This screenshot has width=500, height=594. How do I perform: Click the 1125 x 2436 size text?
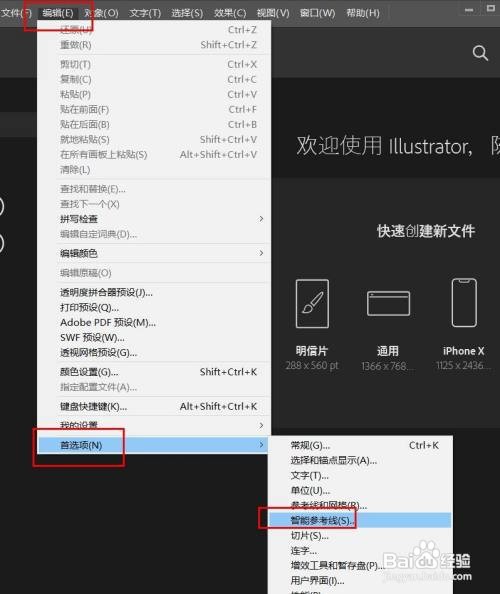[x=463, y=366]
